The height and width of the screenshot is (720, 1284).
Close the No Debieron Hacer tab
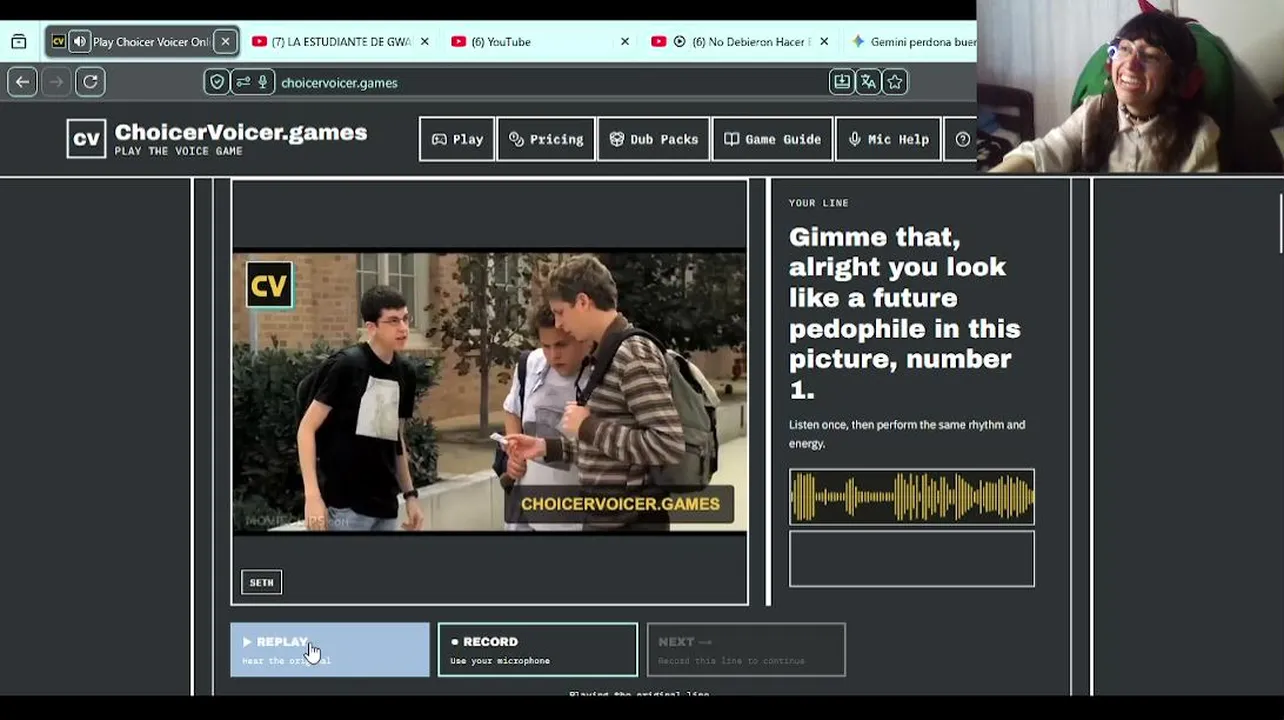tap(824, 42)
